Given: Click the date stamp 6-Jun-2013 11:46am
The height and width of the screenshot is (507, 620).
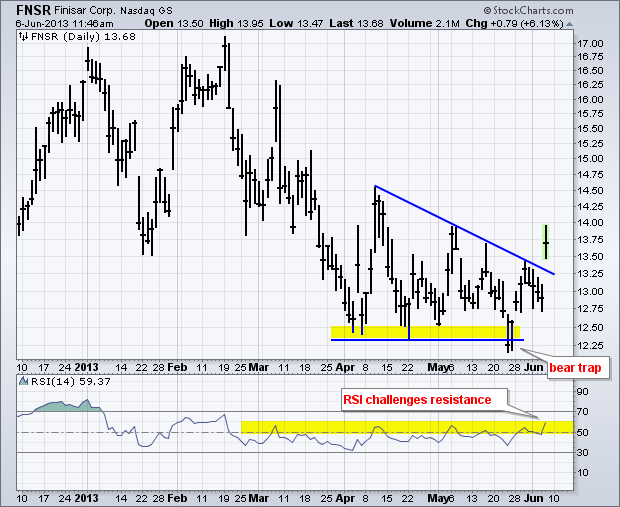Looking at the screenshot, I should coord(64,24).
